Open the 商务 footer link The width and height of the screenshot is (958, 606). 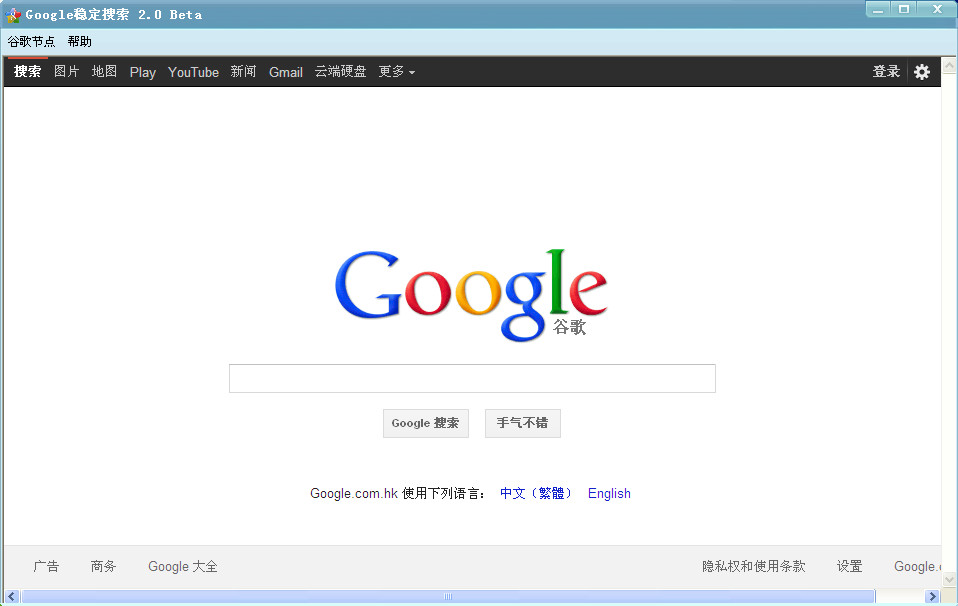pos(103,566)
